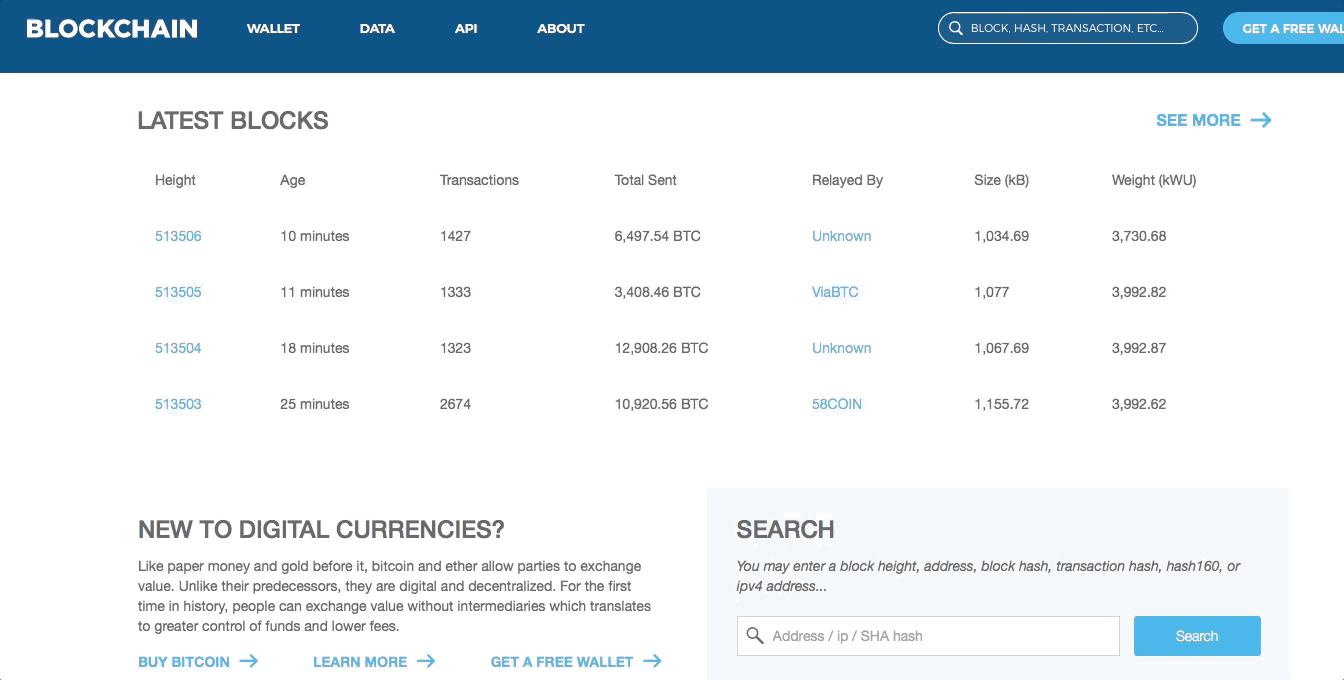
Task: Click the arrow beside Get a Free Wallet link
Action: point(652,661)
